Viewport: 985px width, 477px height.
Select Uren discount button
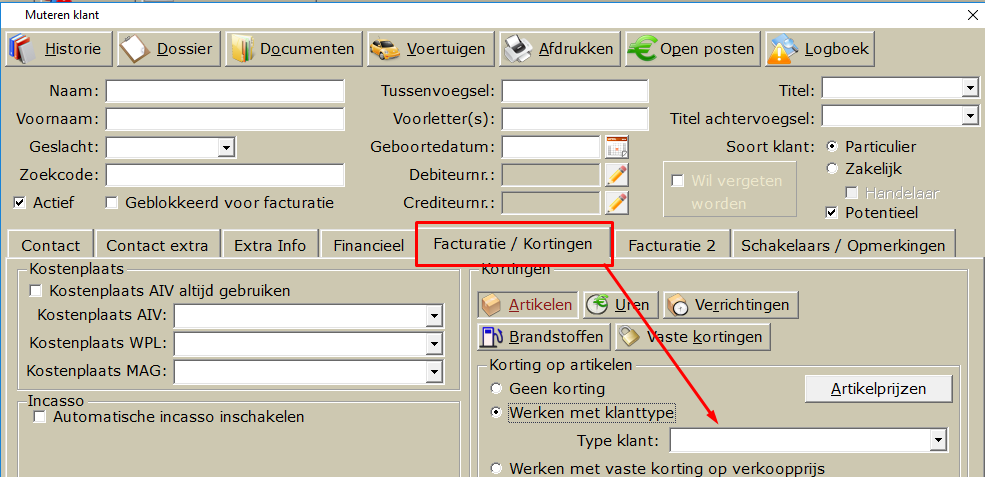point(621,305)
